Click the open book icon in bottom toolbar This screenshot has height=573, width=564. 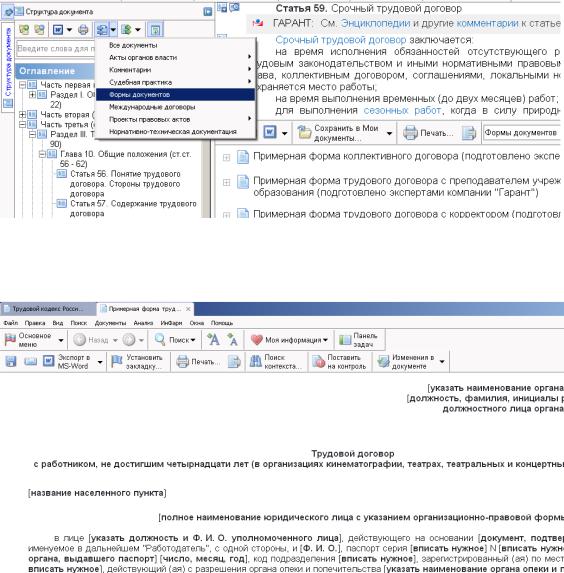30,361
